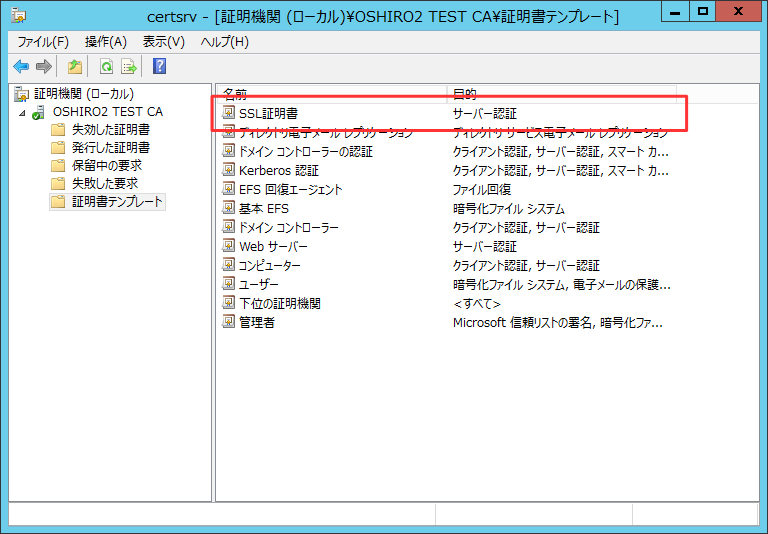Open the 表示(V) menu
Image resolution: width=768 pixels, height=534 pixels.
164,42
